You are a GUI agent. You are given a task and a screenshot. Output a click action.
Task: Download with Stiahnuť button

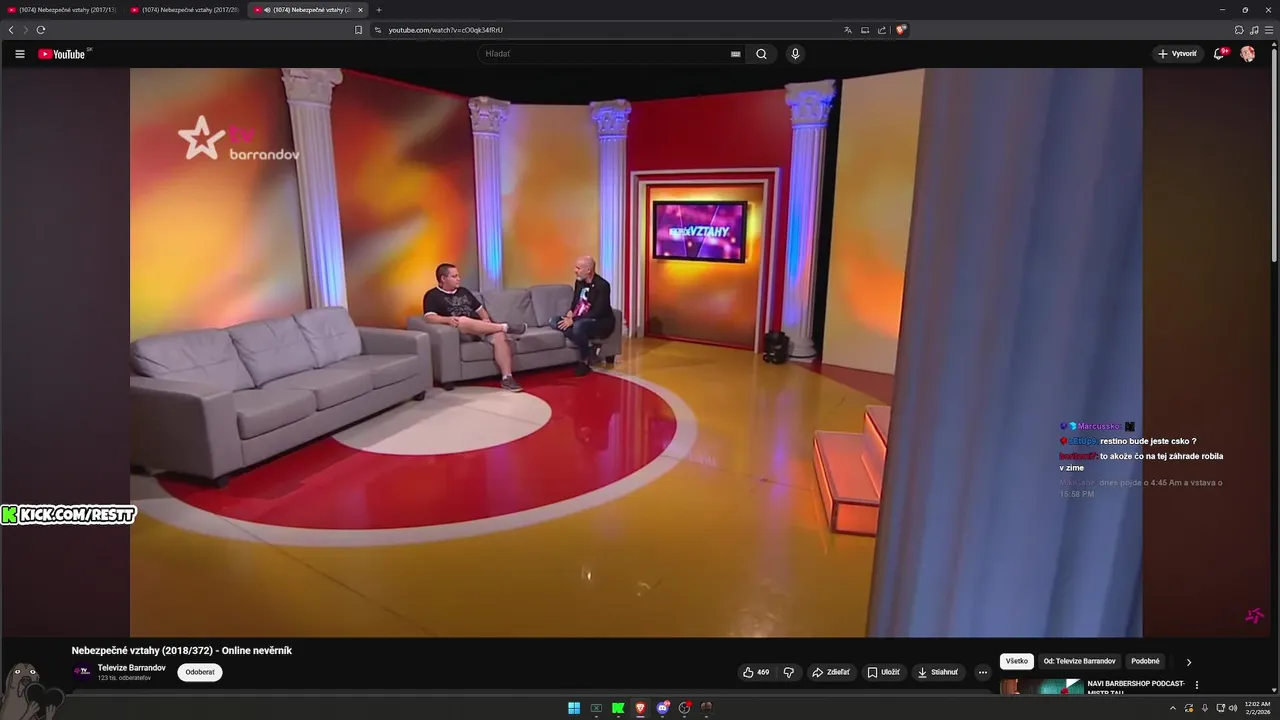(x=938, y=672)
